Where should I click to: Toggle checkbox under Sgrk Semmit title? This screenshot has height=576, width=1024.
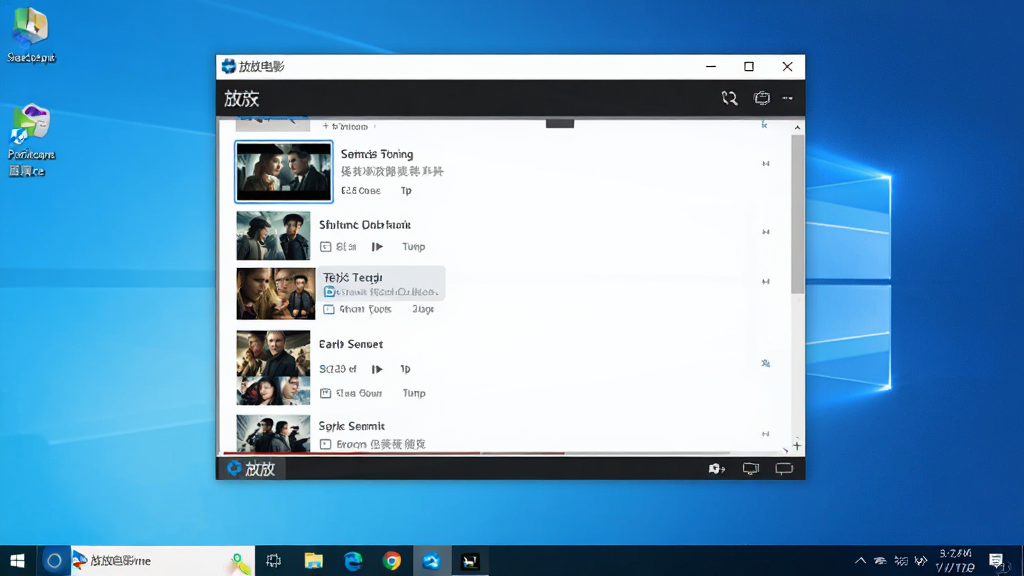pyautogui.click(x=325, y=444)
